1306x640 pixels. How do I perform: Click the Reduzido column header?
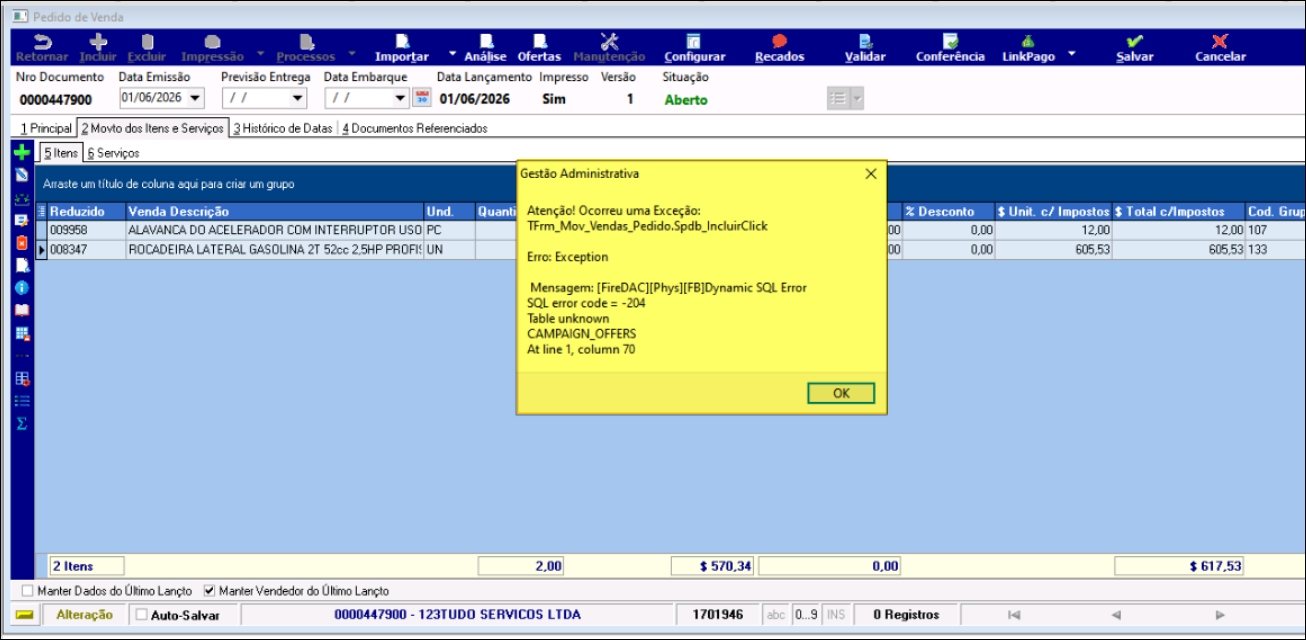pos(86,211)
